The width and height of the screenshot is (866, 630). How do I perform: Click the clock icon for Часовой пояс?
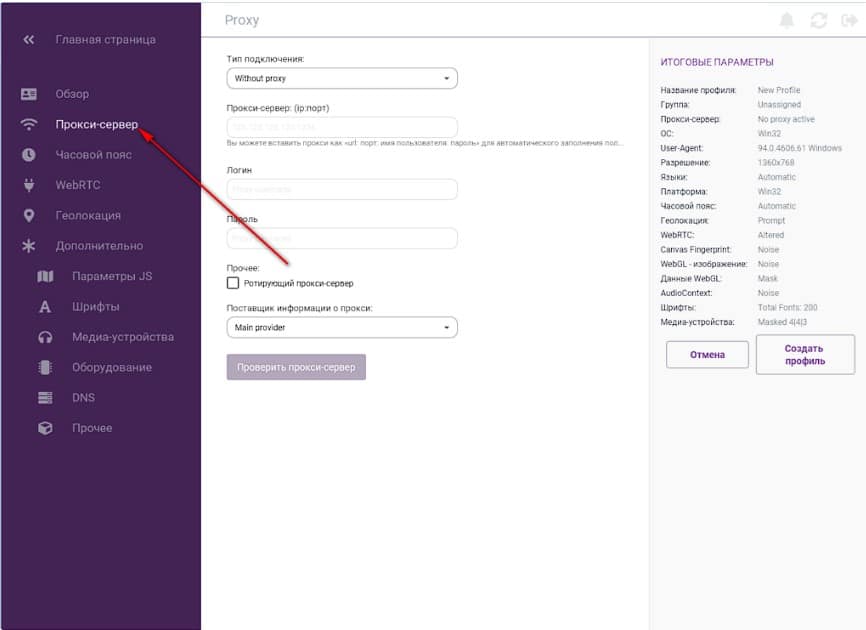29,155
